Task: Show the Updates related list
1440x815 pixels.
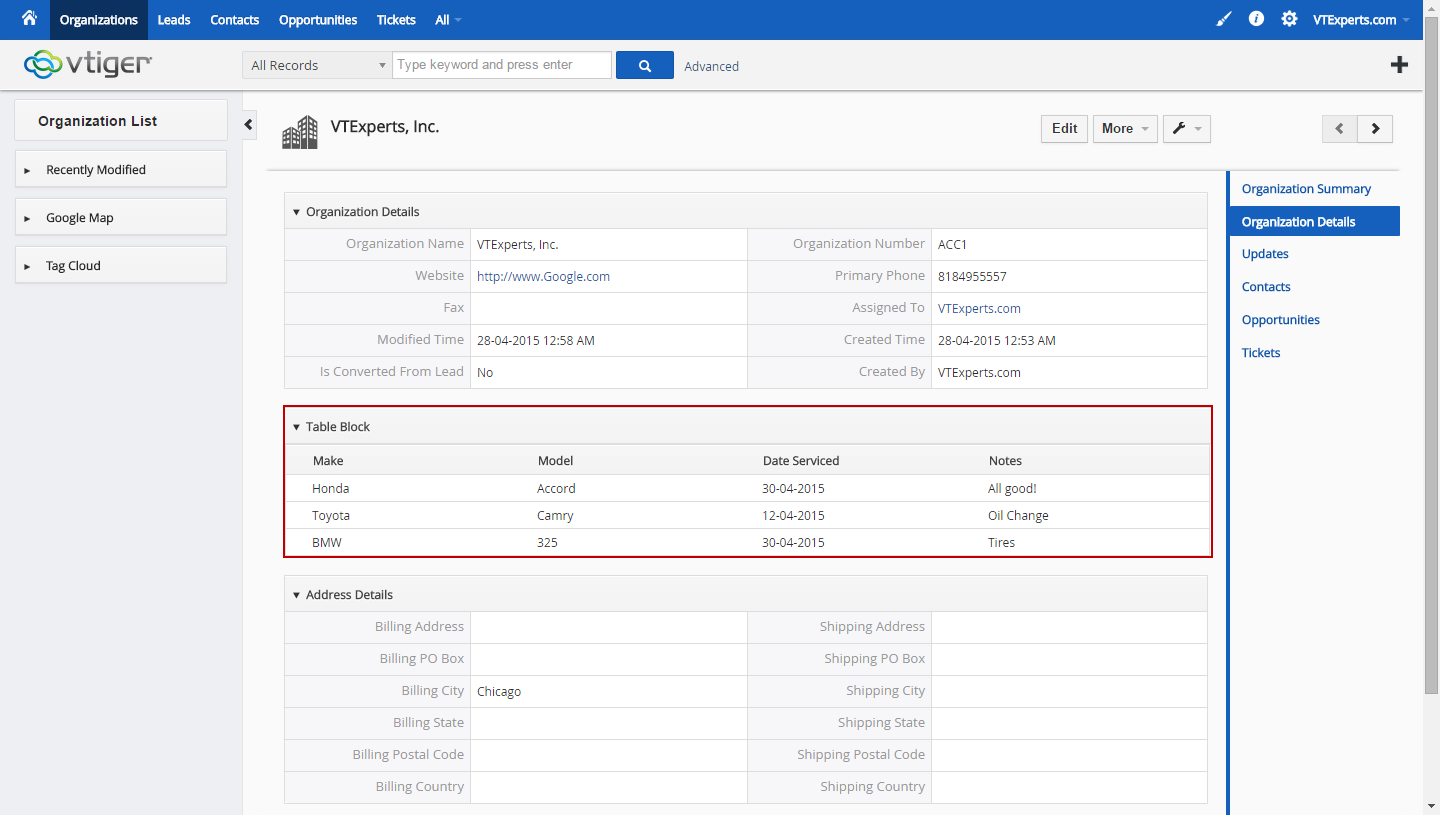Action: [x=1265, y=254]
